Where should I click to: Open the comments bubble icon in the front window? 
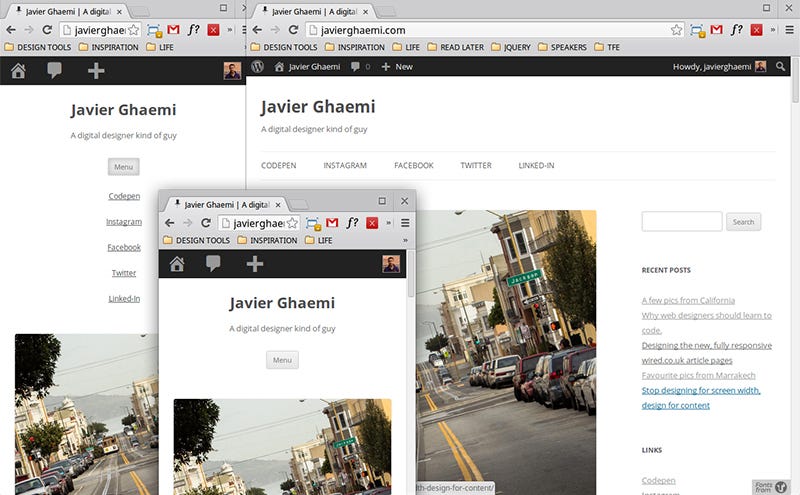[213, 263]
